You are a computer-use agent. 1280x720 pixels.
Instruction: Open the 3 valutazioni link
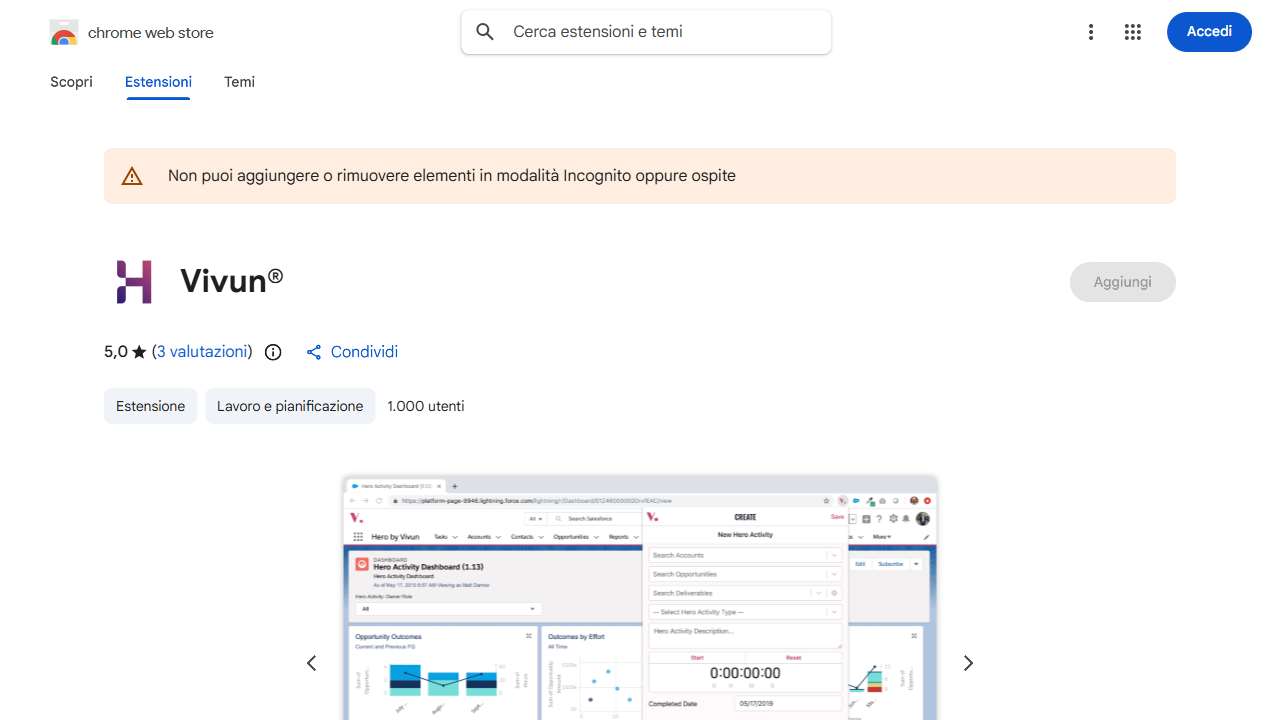tap(202, 352)
